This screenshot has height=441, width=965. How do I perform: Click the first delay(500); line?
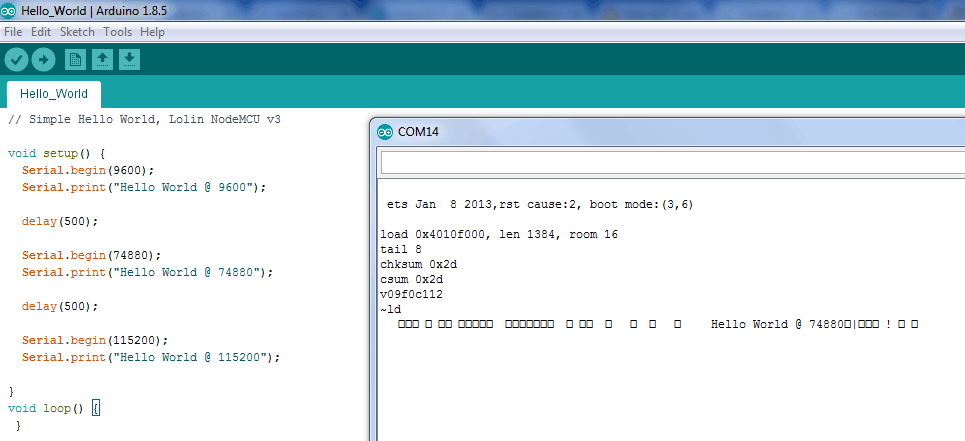[60, 221]
